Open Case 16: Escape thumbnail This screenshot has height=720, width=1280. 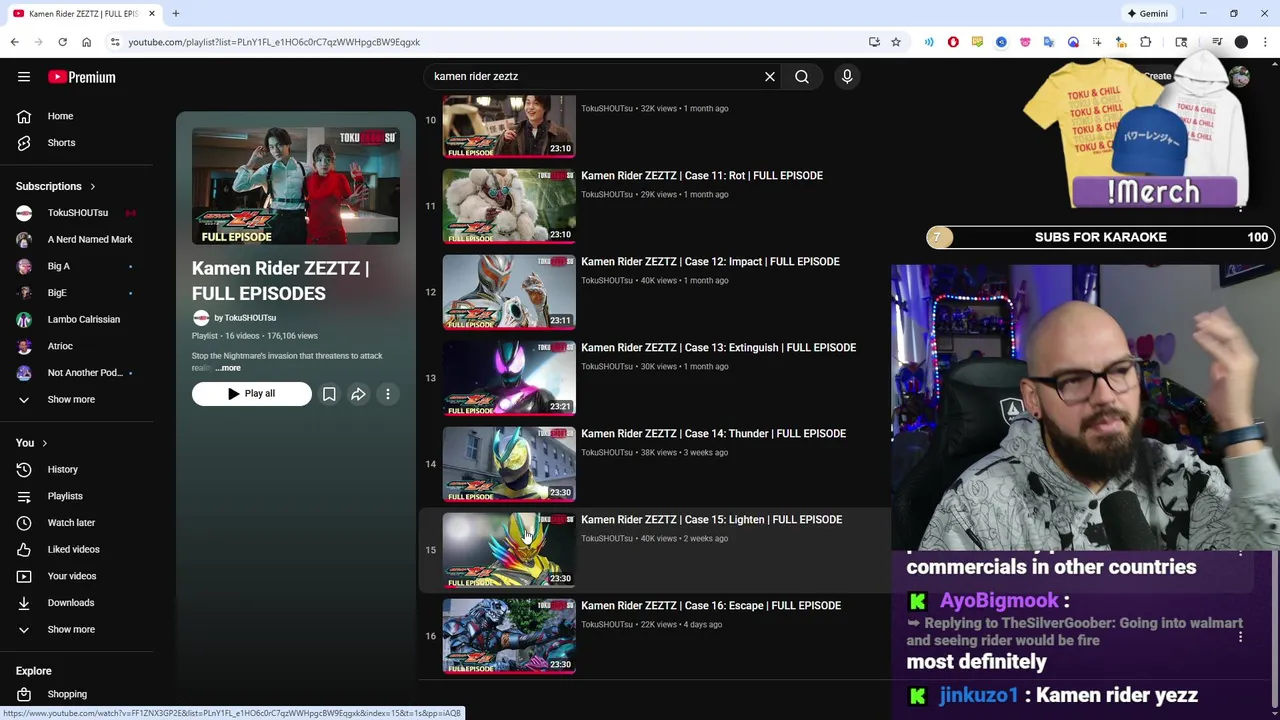pos(509,636)
